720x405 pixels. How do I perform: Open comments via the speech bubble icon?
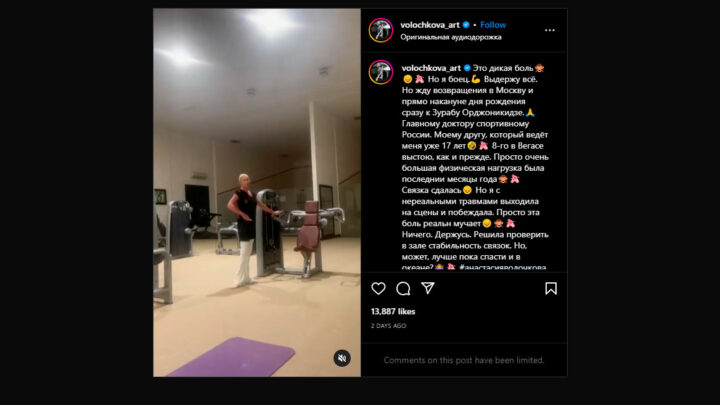coord(403,288)
